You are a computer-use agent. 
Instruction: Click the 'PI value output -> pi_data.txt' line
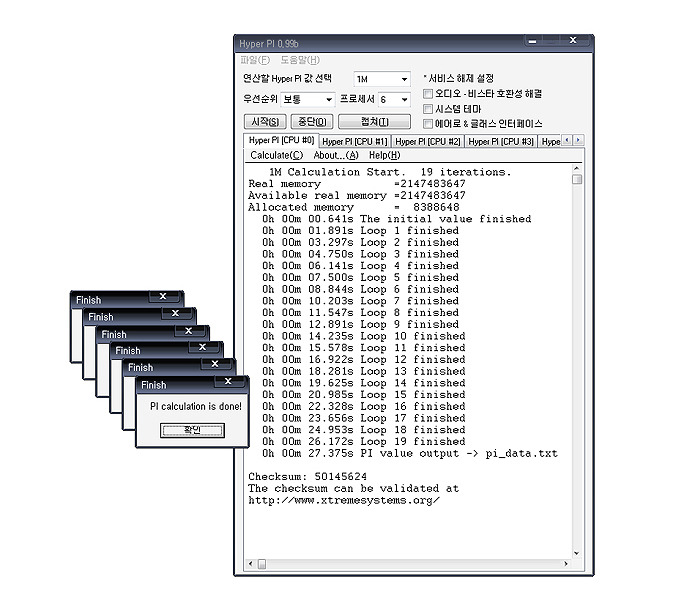click(410, 453)
